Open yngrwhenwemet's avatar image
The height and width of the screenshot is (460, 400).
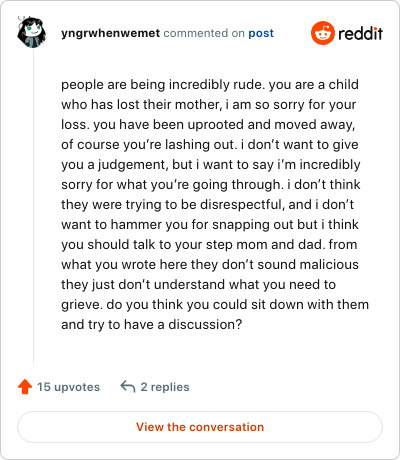pyautogui.click(x=32, y=33)
